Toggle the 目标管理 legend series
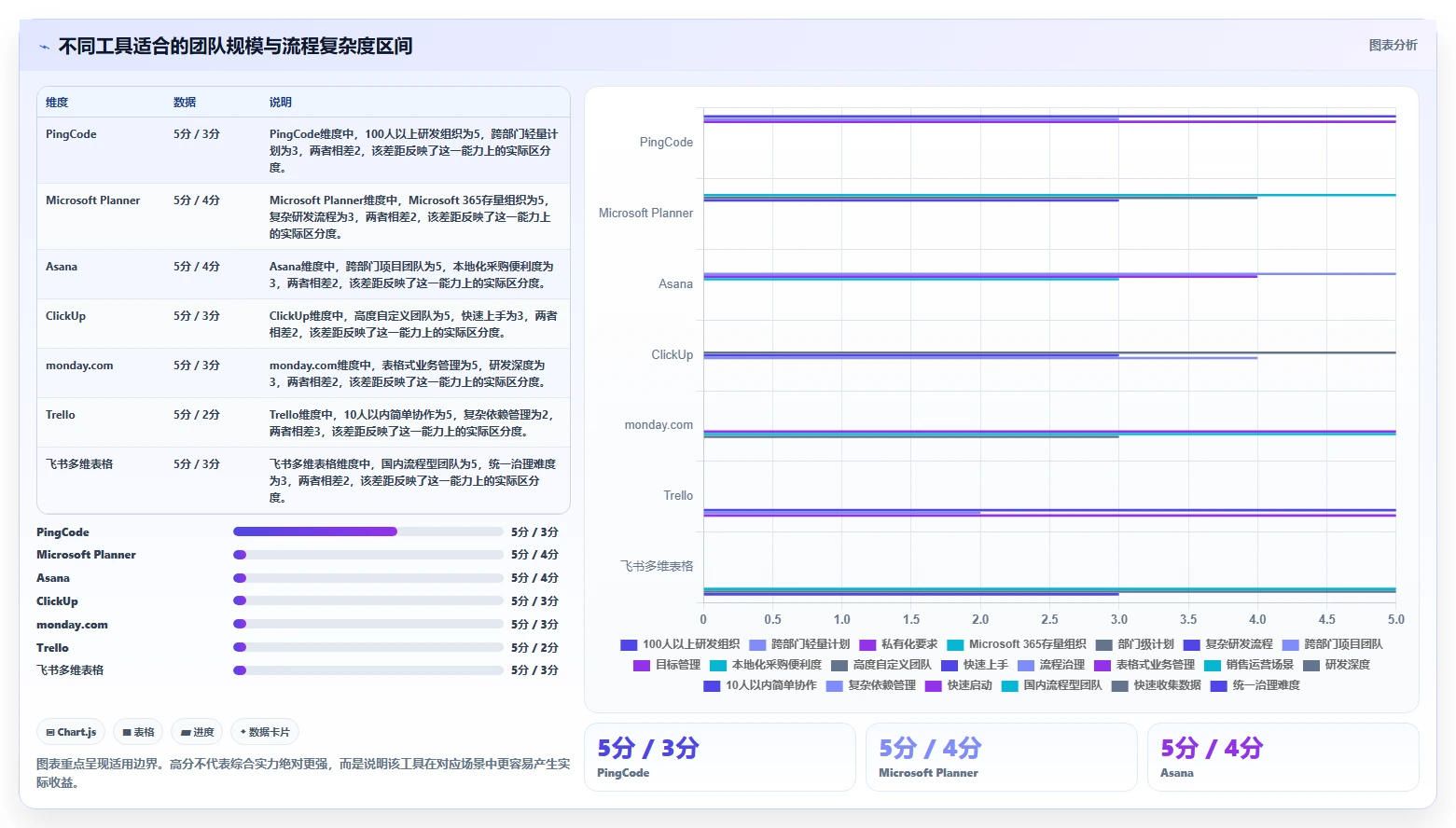Image resolution: width=1456 pixels, height=828 pixels. tap(667, 665)
